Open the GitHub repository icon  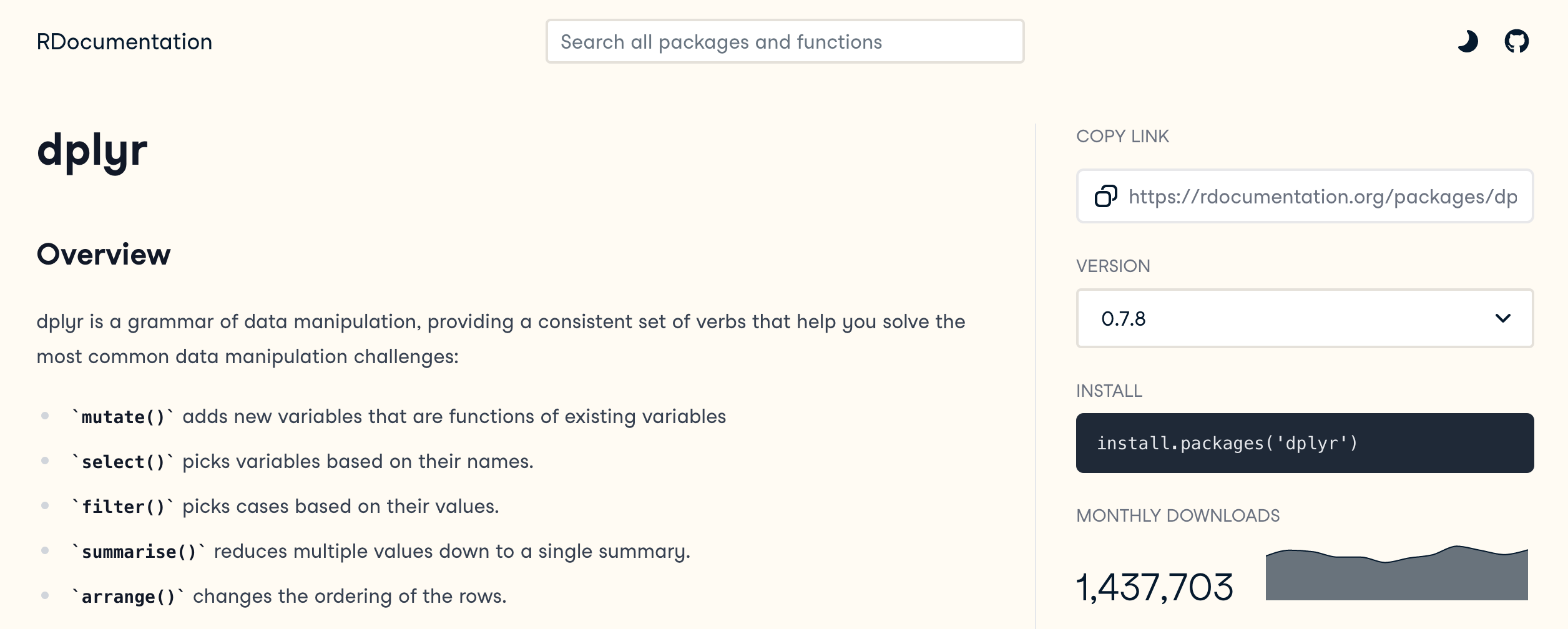tap(1516, 42)
